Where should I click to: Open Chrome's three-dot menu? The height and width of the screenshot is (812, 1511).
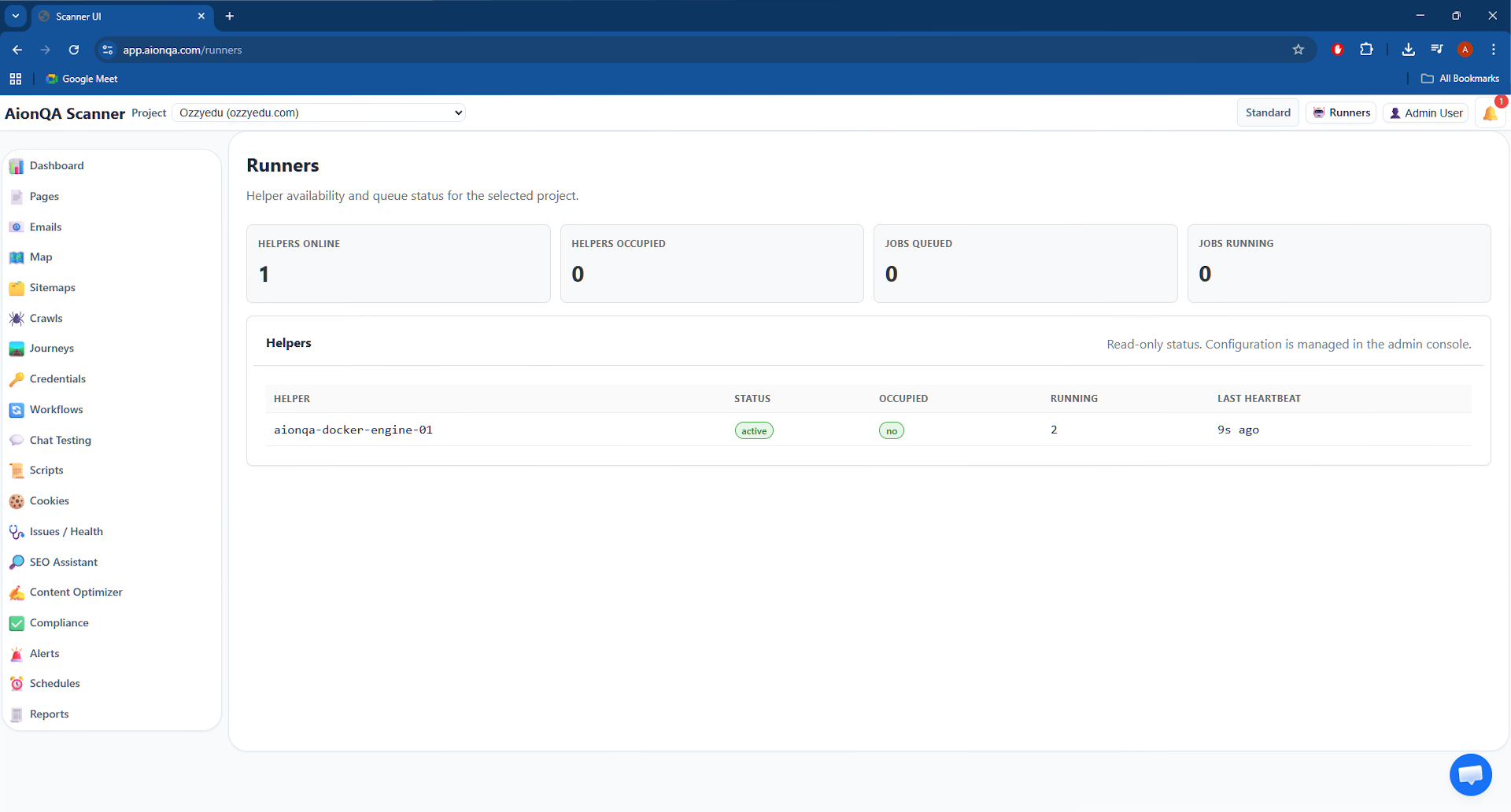1493,50
